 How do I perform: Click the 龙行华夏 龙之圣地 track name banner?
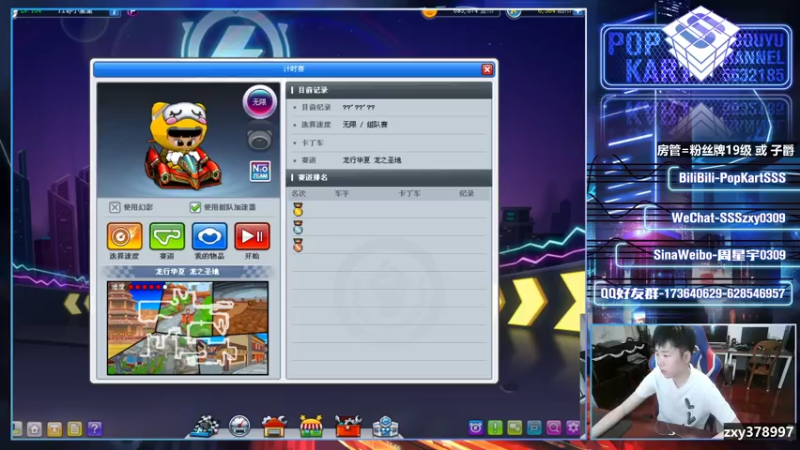pos(187,271)
